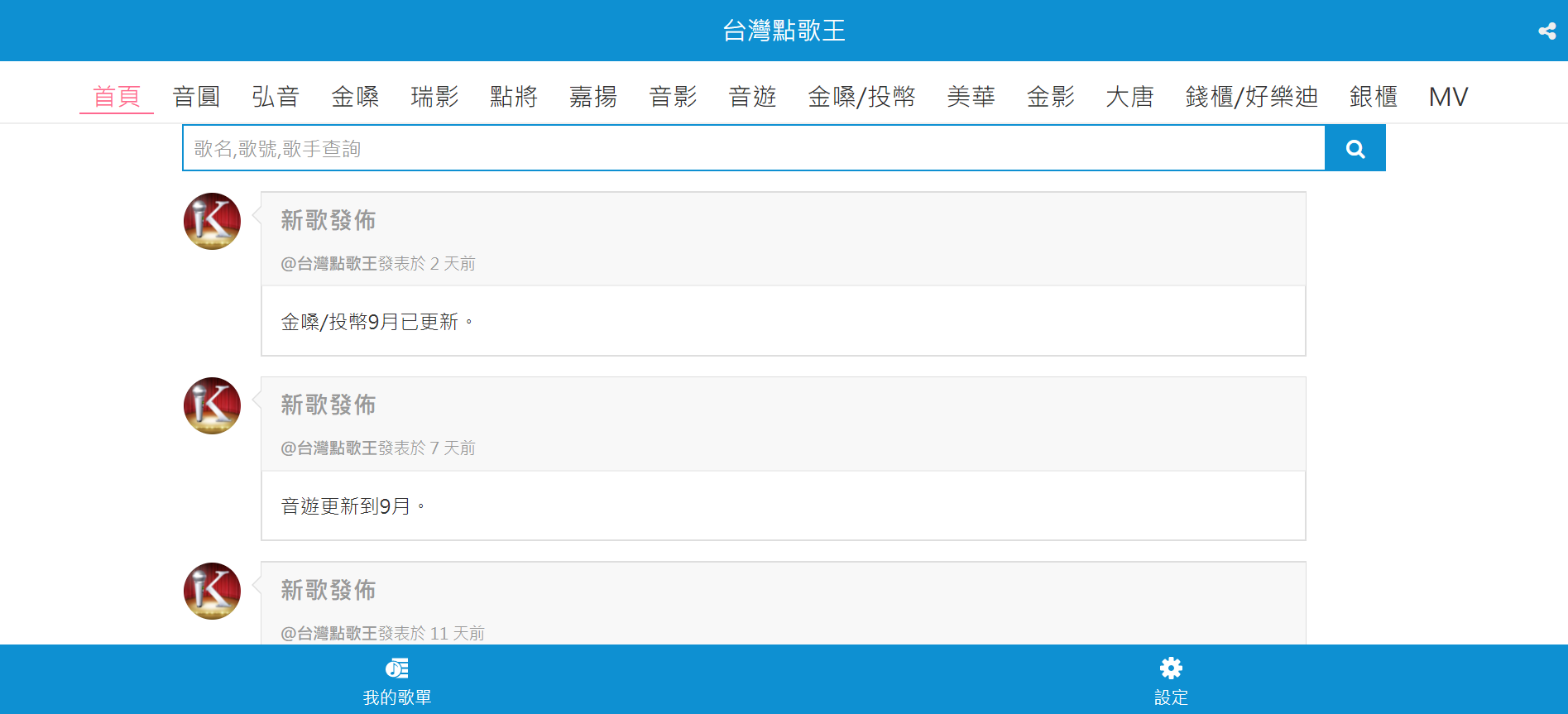
Task: Click the 設定 label in bottom bar
Action: (1171, 697)
